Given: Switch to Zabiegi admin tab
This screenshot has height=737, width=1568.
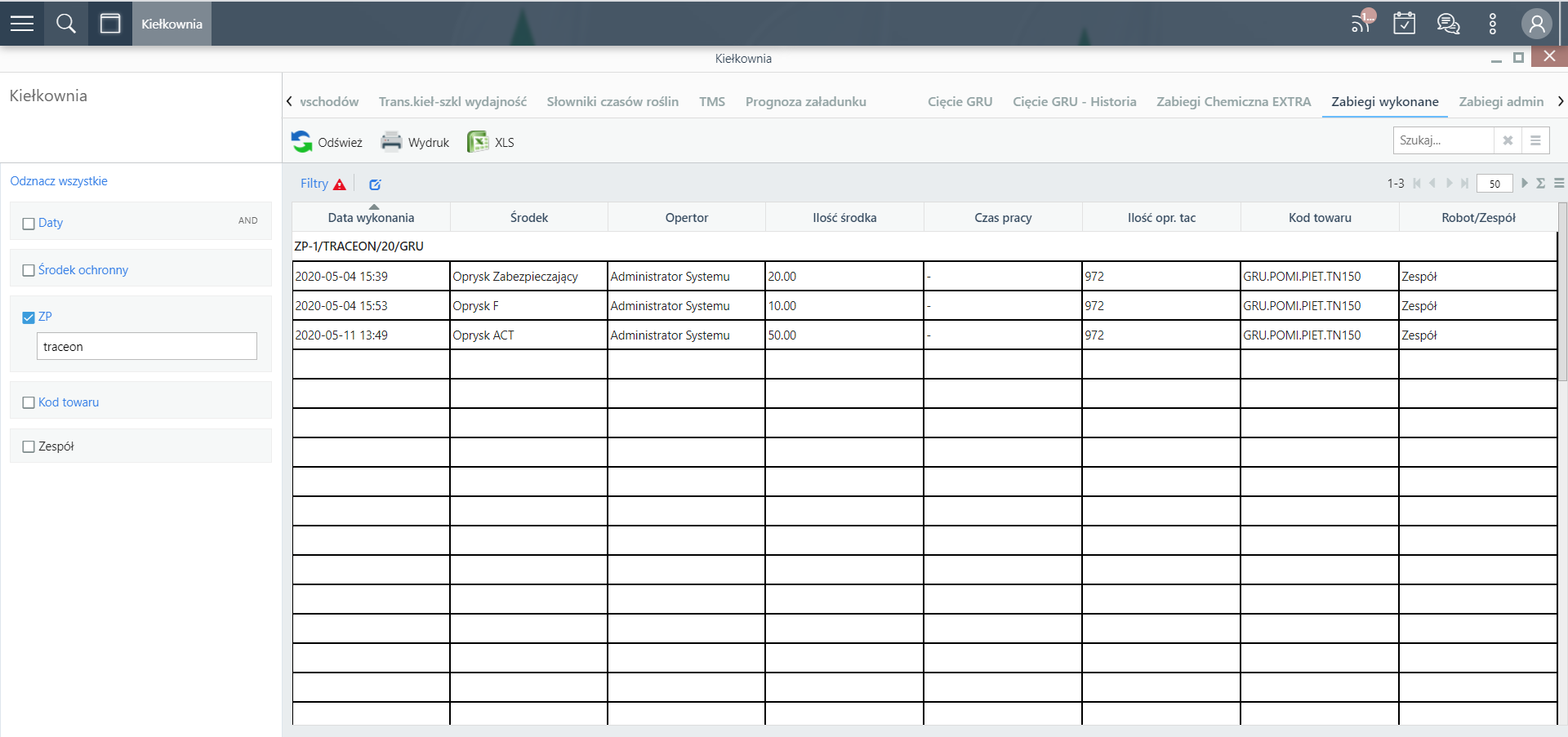Looking at the screenshot, I should pyautogui.click(x=1501, y=101).
